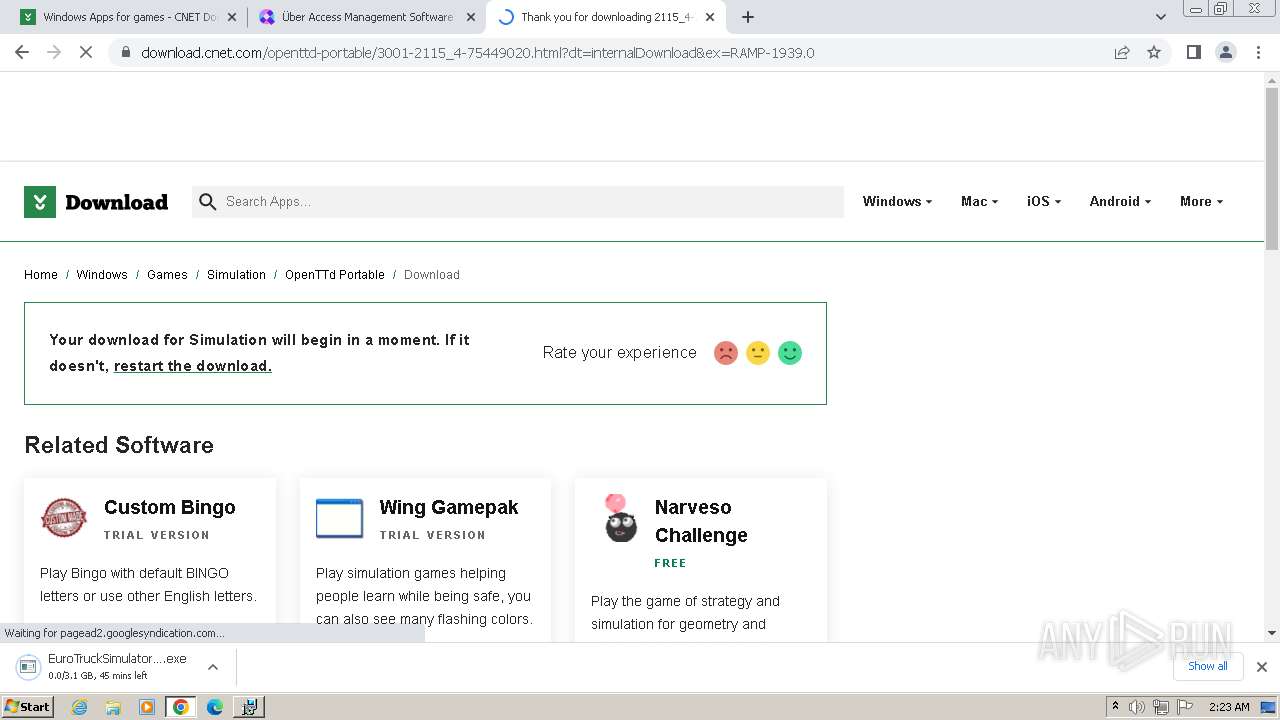The height and width of the screenshot is (720, 1280).
Task: Open Internet Explorer from the taskbar
Action: [x=80, y=707]
